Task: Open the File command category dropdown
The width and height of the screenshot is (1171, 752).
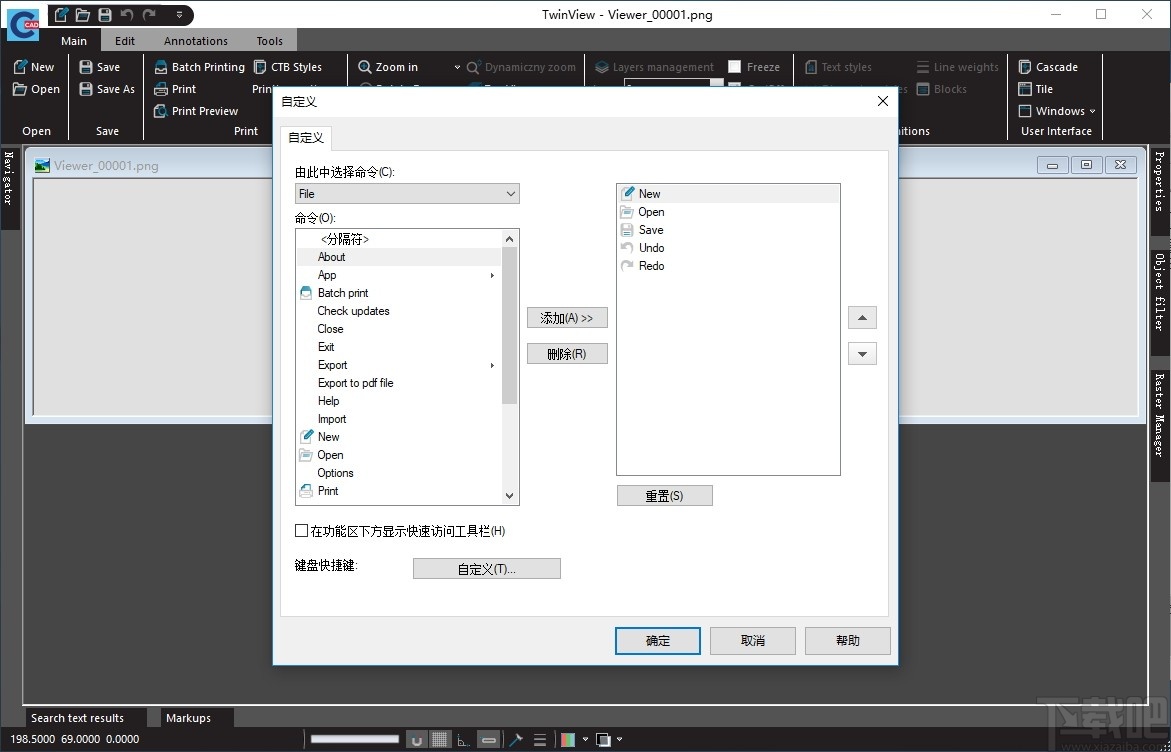Action: tap(407, 194)
